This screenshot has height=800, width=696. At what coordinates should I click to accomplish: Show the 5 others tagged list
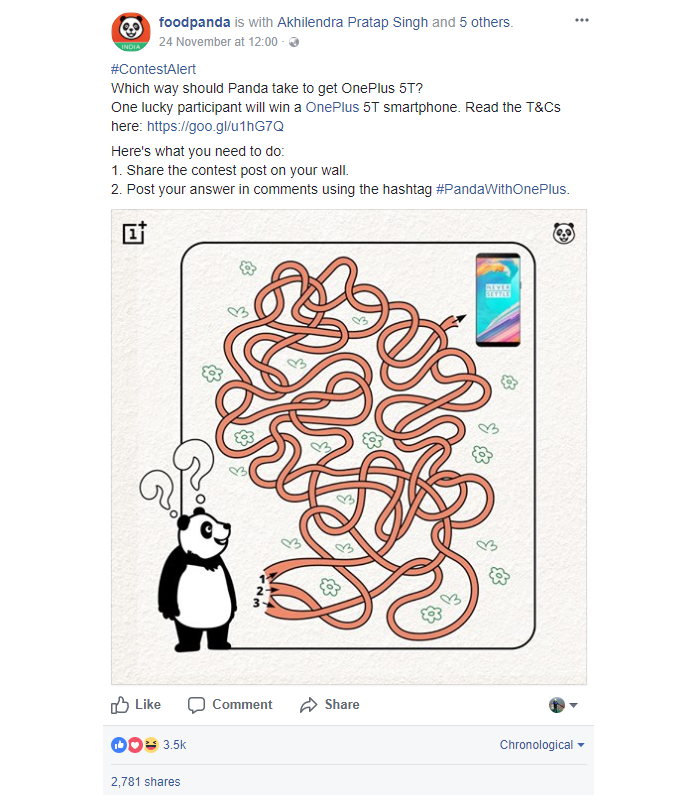(485, 22)
